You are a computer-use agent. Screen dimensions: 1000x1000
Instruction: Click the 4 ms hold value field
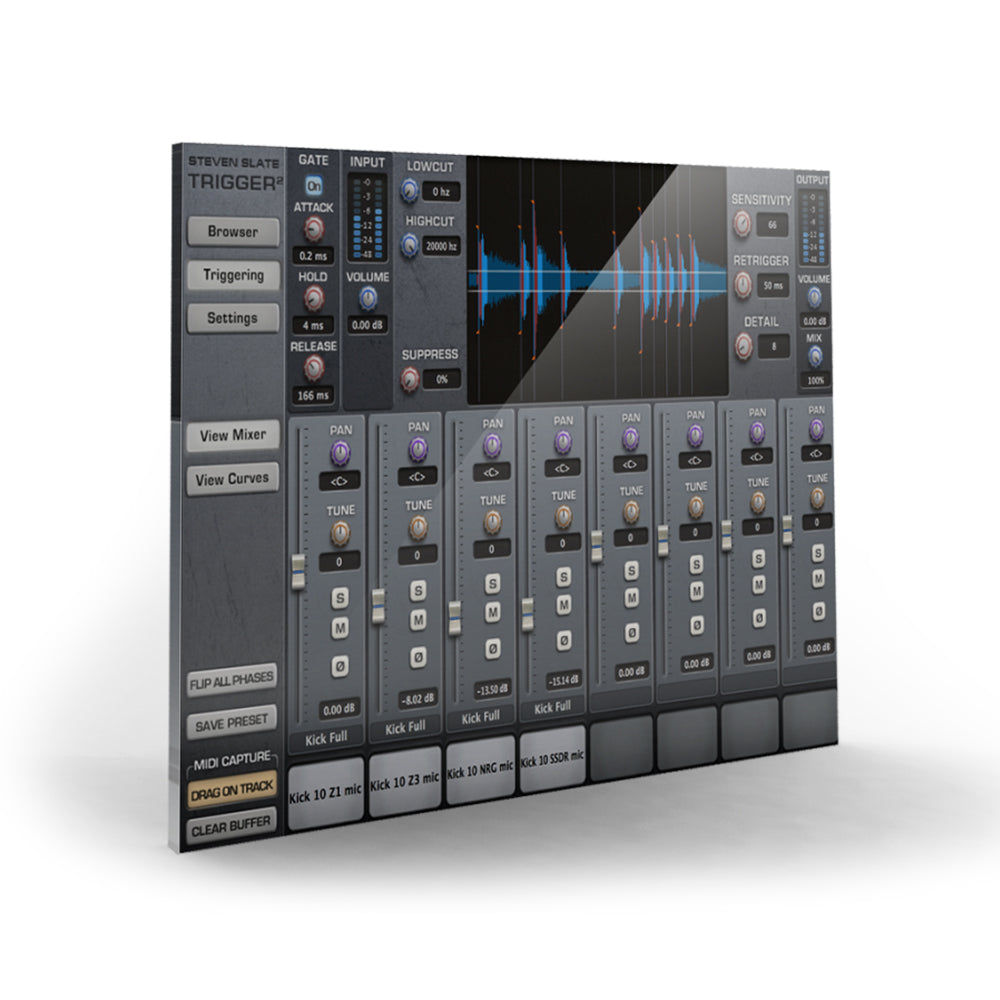coord(313,325)
